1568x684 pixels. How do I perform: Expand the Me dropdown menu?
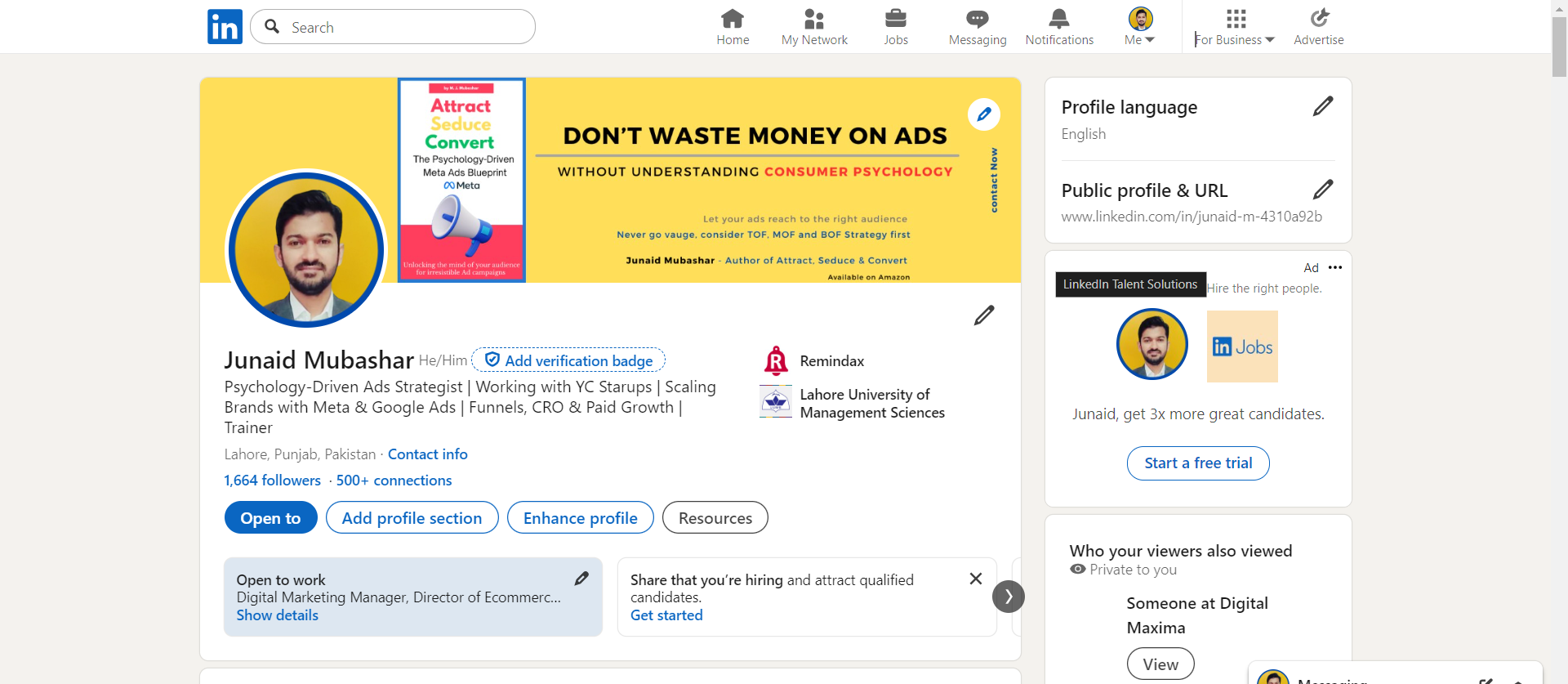point(1140,27)
